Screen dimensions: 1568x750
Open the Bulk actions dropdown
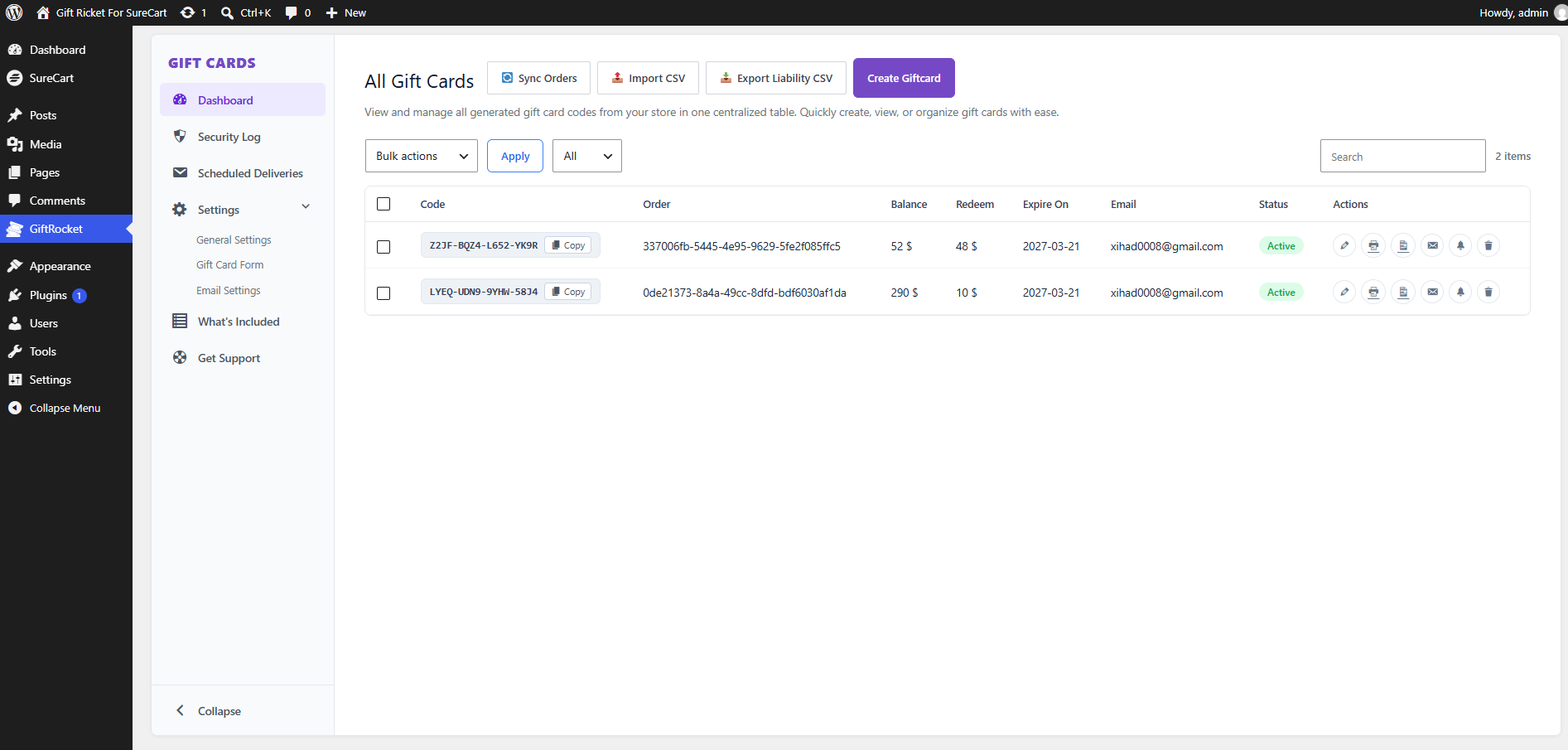[422, 156]
